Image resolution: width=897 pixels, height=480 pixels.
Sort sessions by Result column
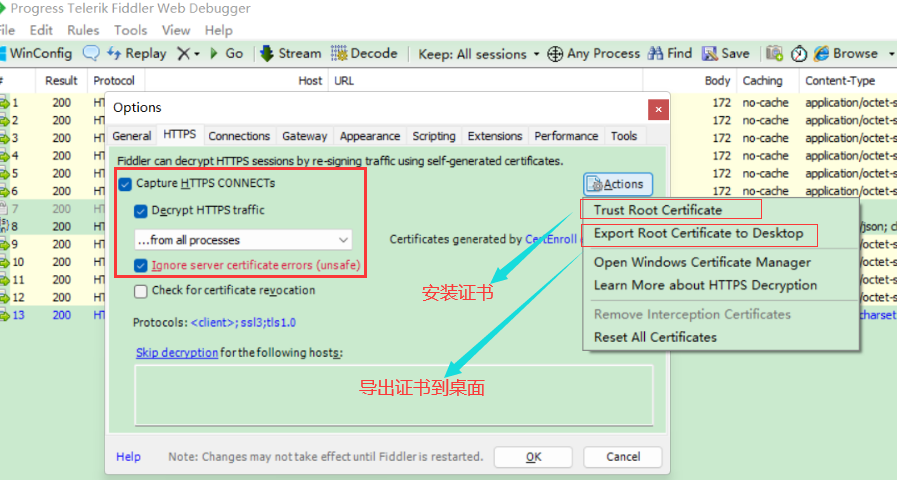[61, 81]
